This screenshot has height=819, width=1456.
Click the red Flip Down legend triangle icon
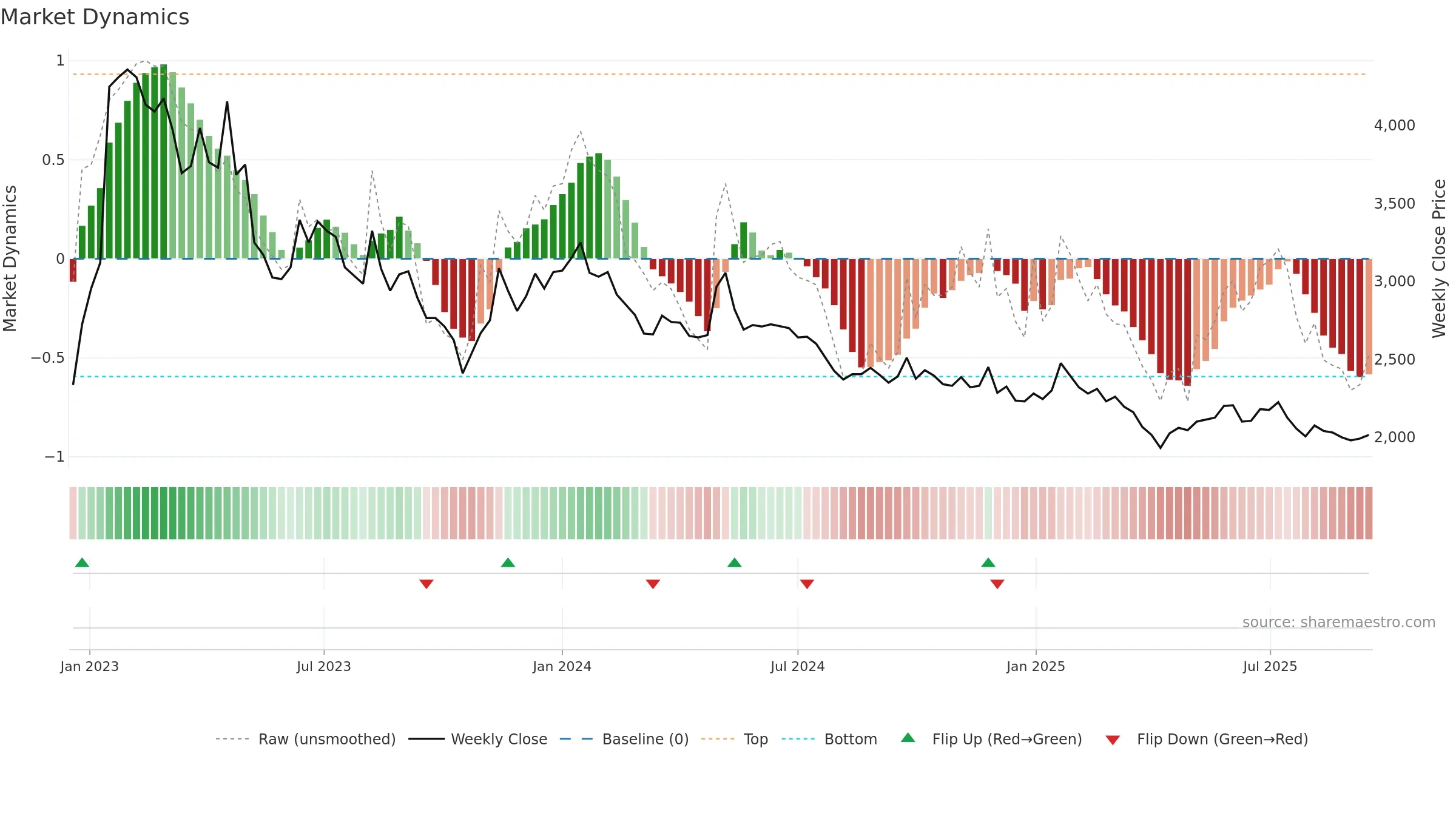[x=1113, y=740]
